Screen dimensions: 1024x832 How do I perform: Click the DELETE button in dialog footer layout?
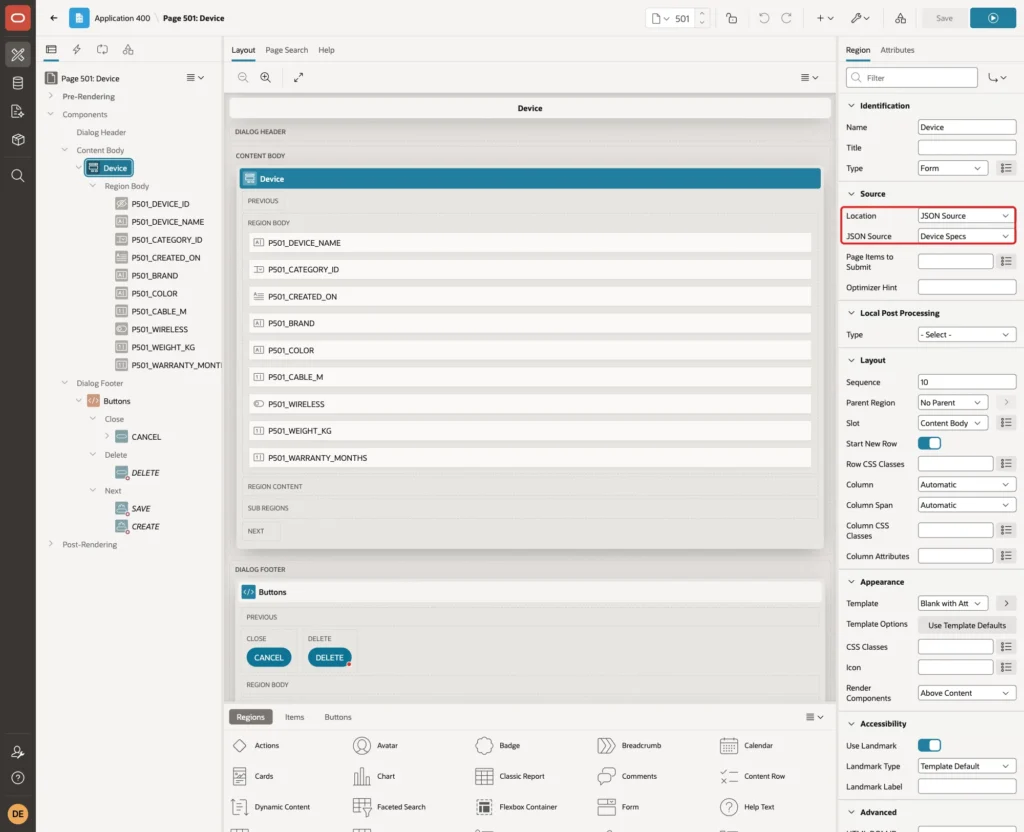329,658
